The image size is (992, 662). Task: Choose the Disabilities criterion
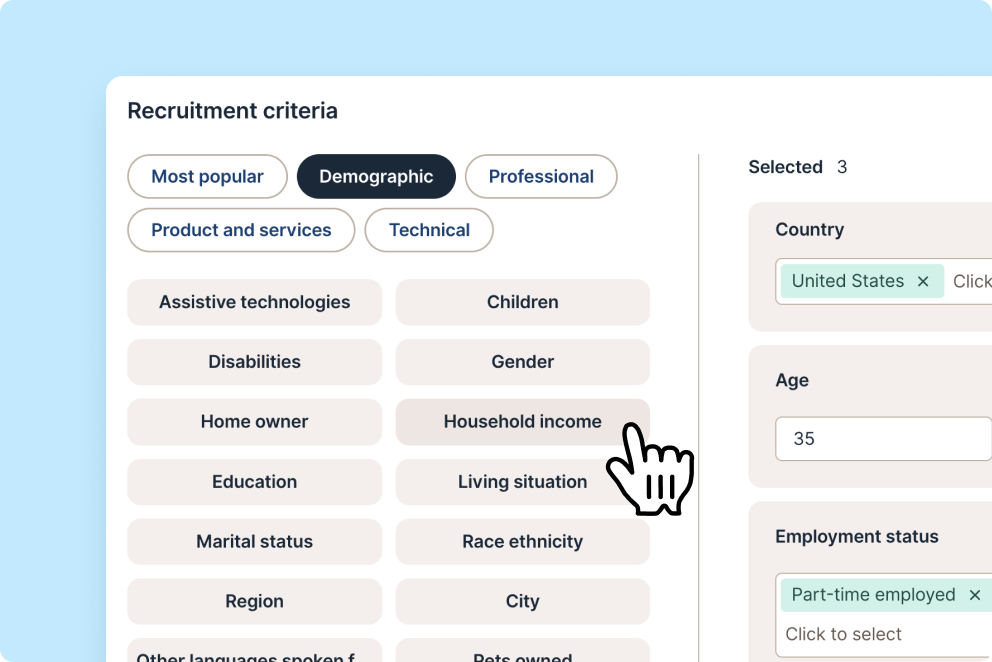coord(254,362)
